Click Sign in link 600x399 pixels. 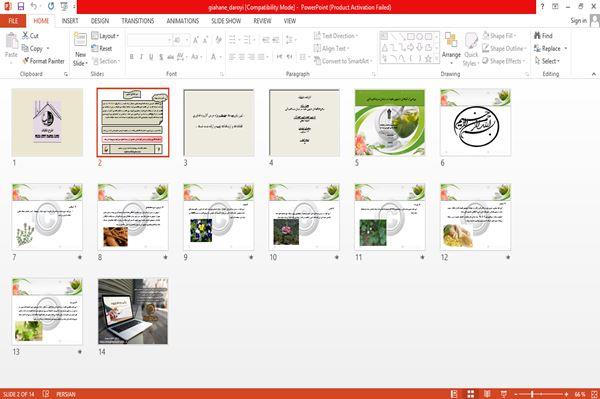[x=578, y=21]
